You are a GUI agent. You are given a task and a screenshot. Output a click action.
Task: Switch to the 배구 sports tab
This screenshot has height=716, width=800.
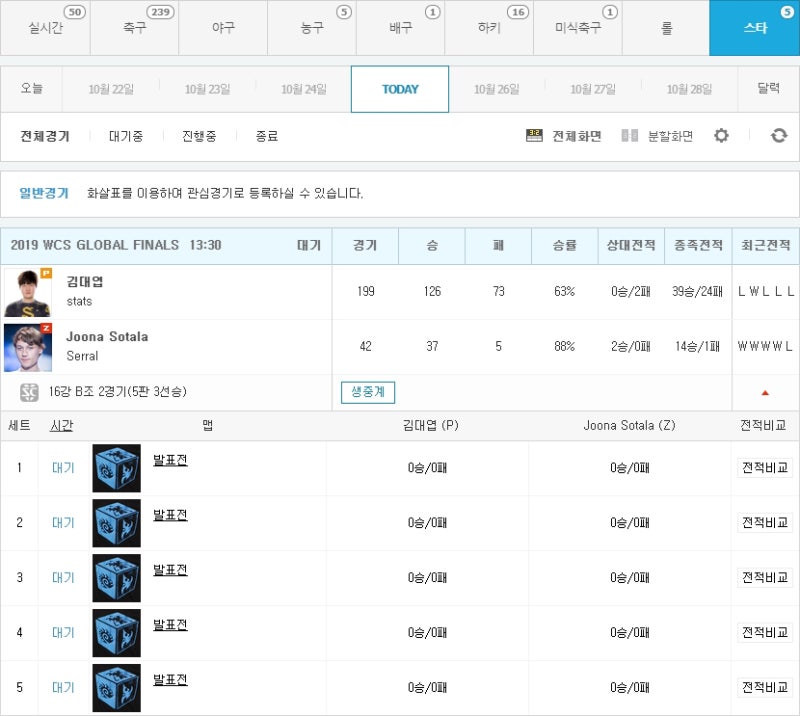pos(401,28)
